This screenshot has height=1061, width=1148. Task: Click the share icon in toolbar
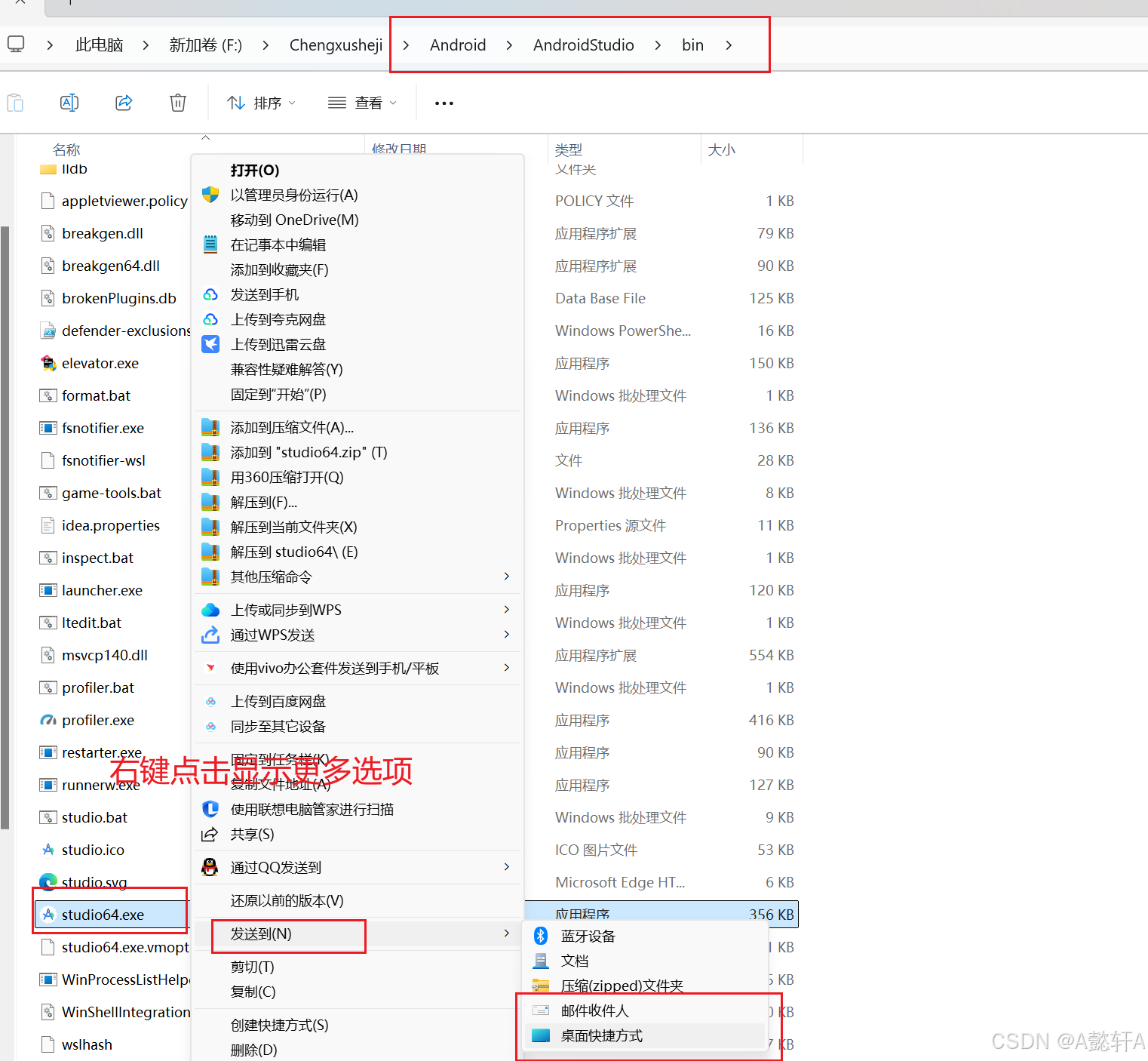point(124,103)
